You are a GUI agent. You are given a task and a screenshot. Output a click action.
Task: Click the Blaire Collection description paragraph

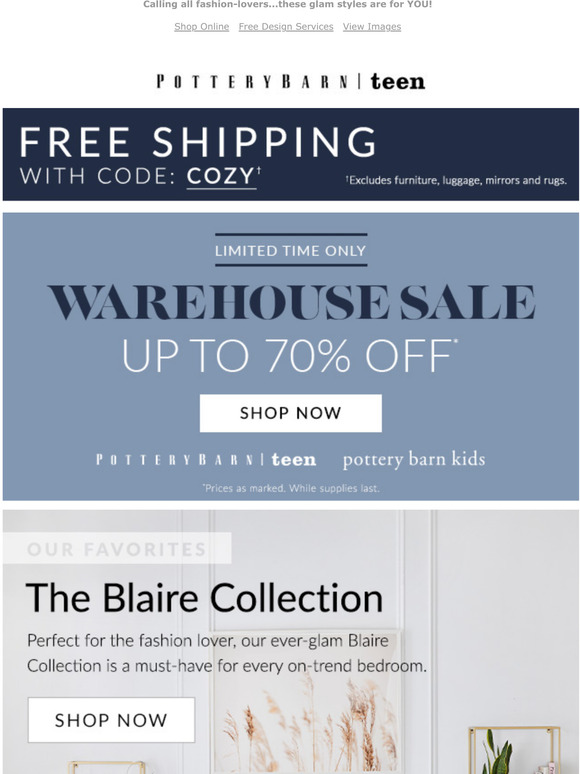click(x=227, y=653)
